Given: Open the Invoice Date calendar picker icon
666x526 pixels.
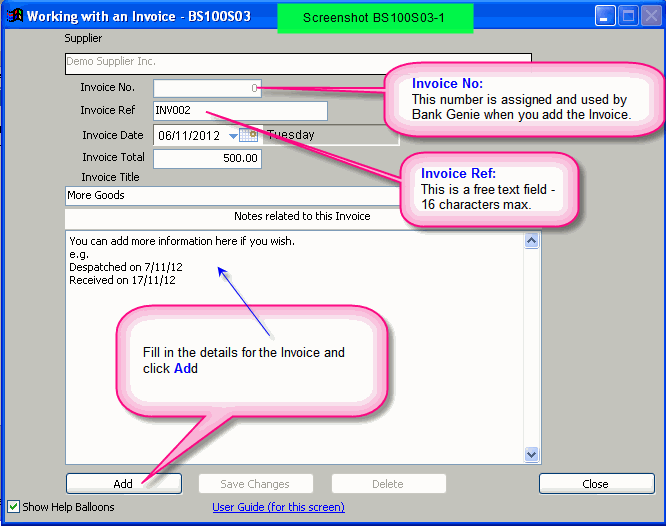Looking at the screenshot, I should point(249,135).
